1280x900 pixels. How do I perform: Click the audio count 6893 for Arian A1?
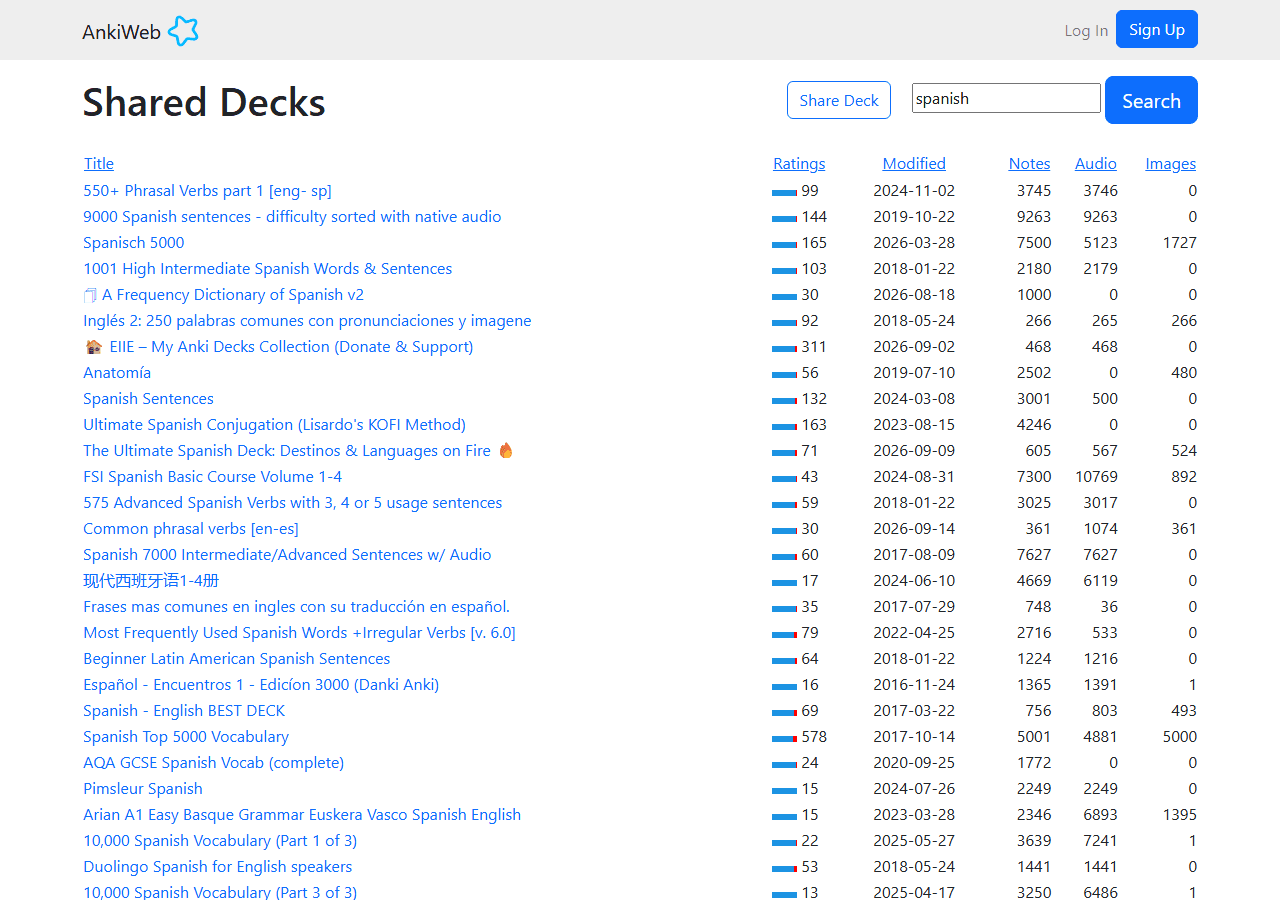point(1100,814)
